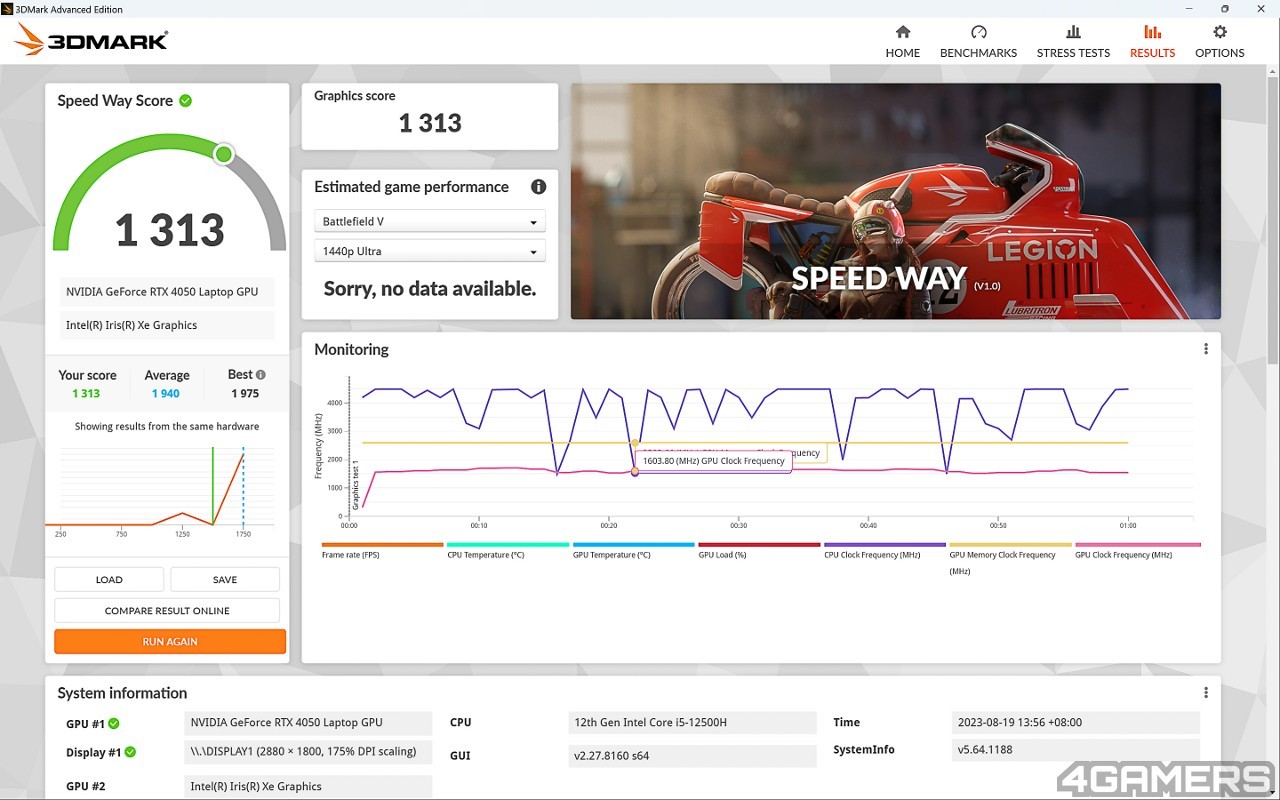Toggle GPU Load (%) legend
This screenshot has width=1280, height=800.
759,551
